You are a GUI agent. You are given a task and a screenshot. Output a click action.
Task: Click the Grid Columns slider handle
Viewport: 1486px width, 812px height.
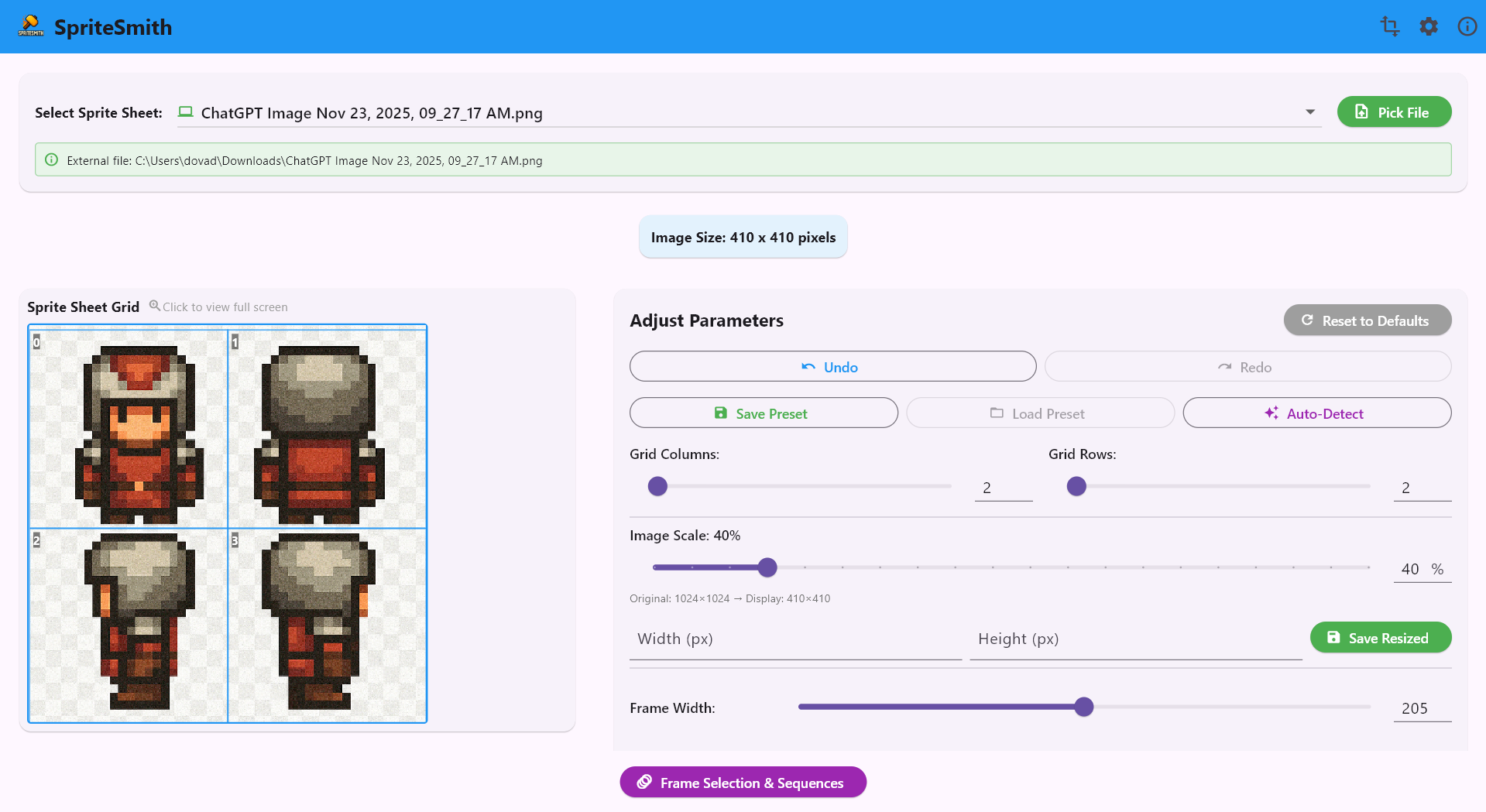click(x=657, y=486)
